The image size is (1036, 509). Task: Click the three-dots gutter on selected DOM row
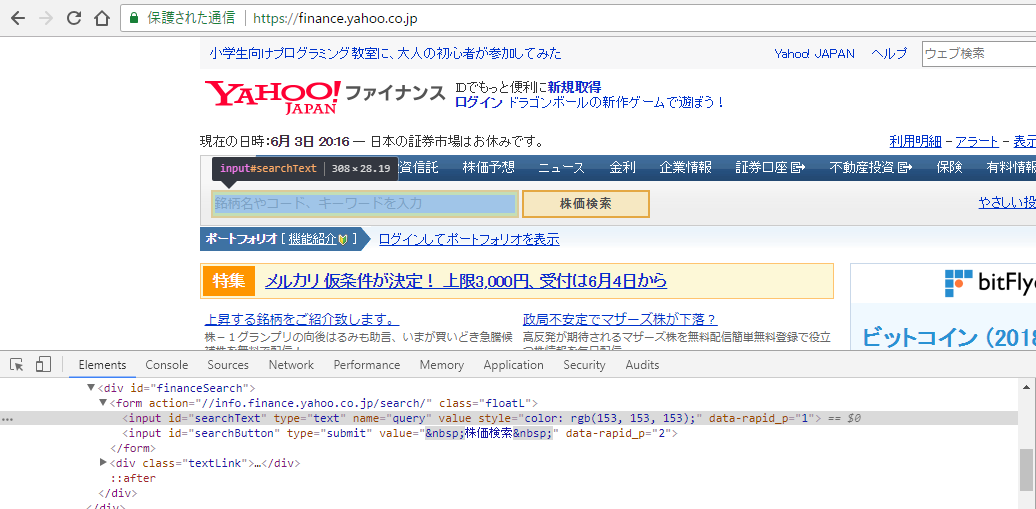tap(7, 418)
